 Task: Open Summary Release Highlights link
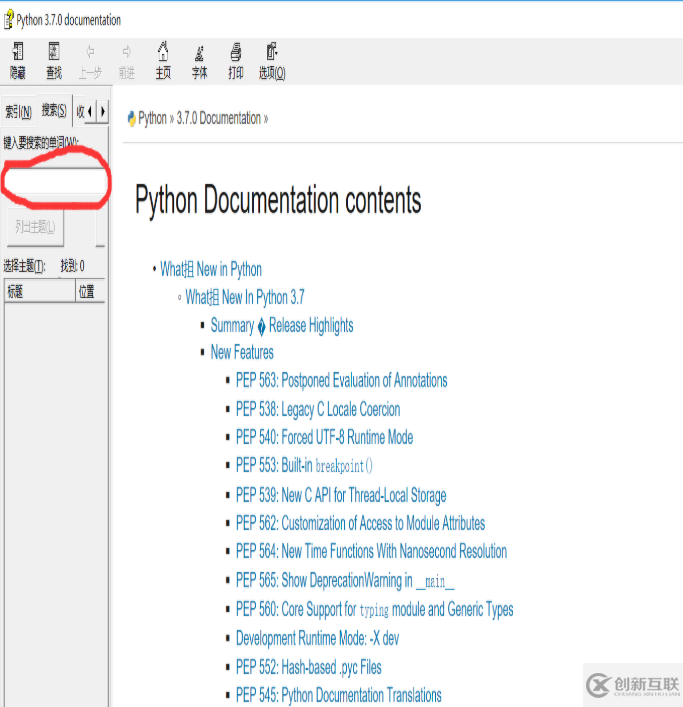click(282, 325)
